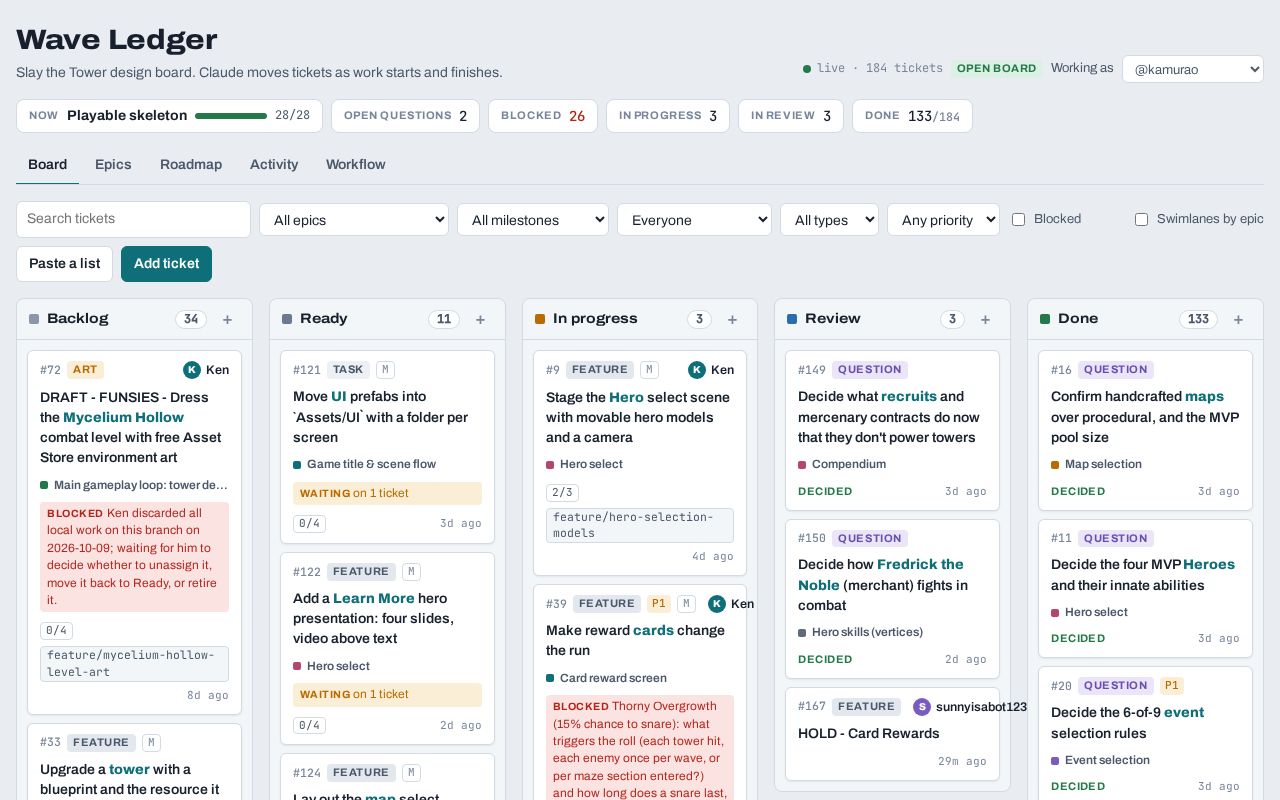Click the In review stat chip
Screen dimensions: 1280x800
tap(791, 116)
